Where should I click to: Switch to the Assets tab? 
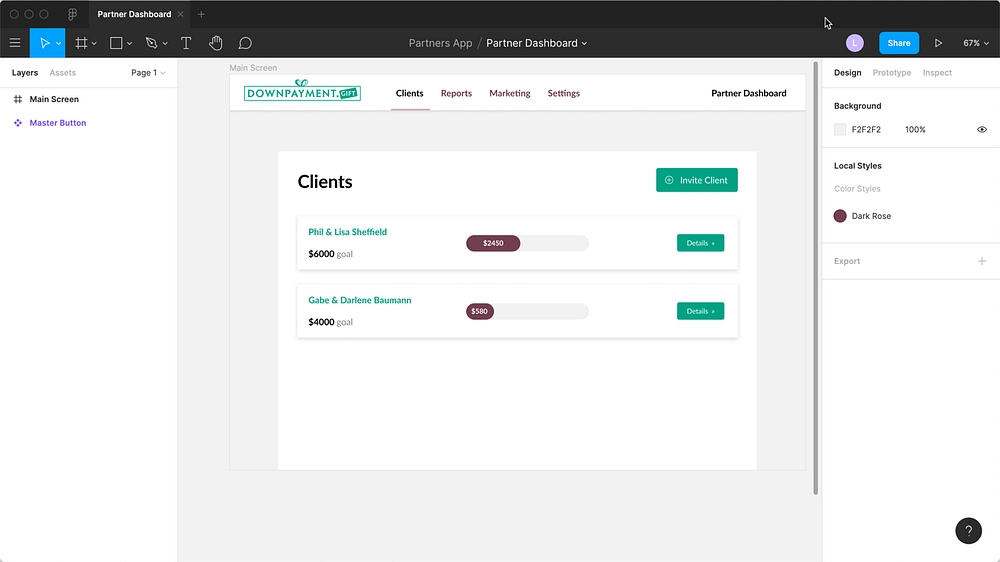tap(62, 73)
